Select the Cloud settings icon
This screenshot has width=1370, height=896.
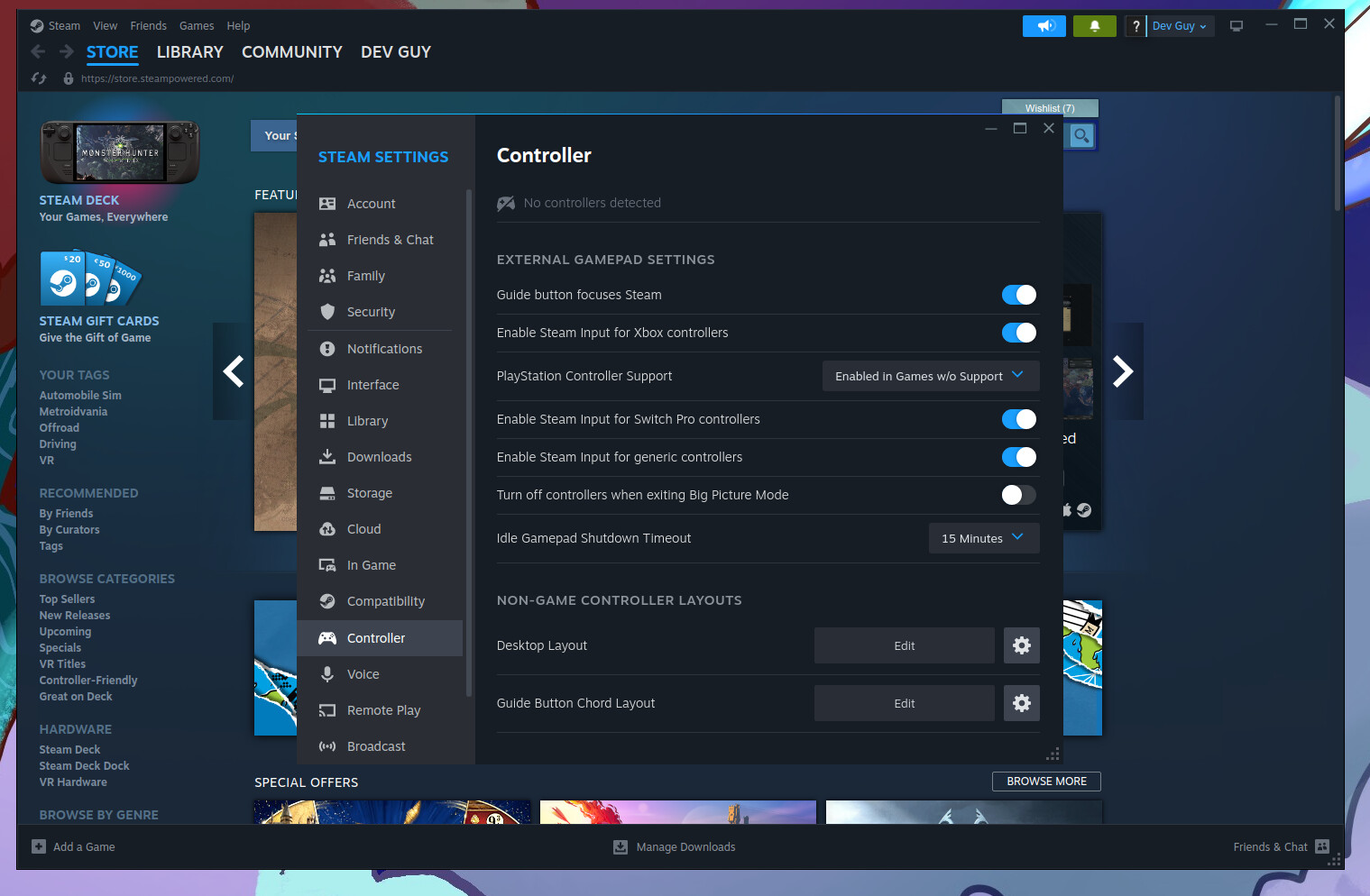pos(327,529)
